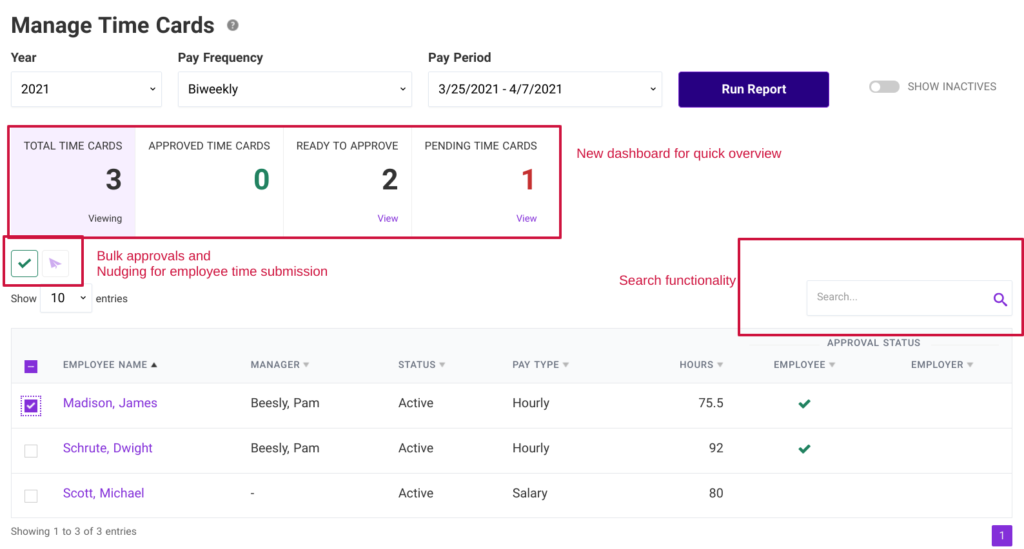
Task: Check the Schrute, Dwight row checkbox
Action: pyautogui.click(x=31, y=451)
